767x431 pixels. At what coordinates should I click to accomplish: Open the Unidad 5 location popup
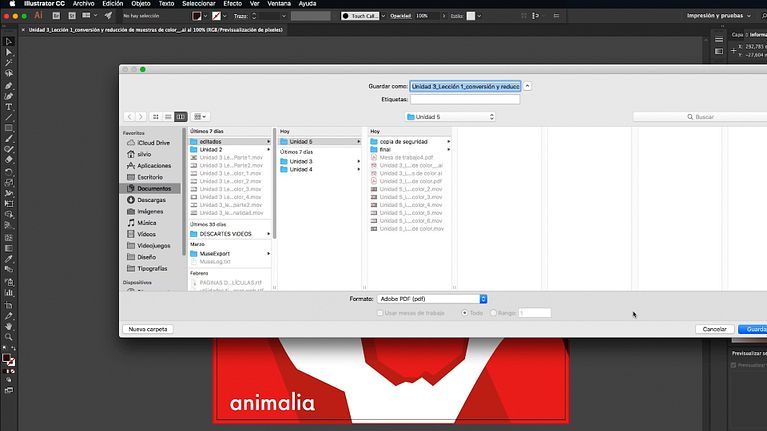tap(450, 117)
